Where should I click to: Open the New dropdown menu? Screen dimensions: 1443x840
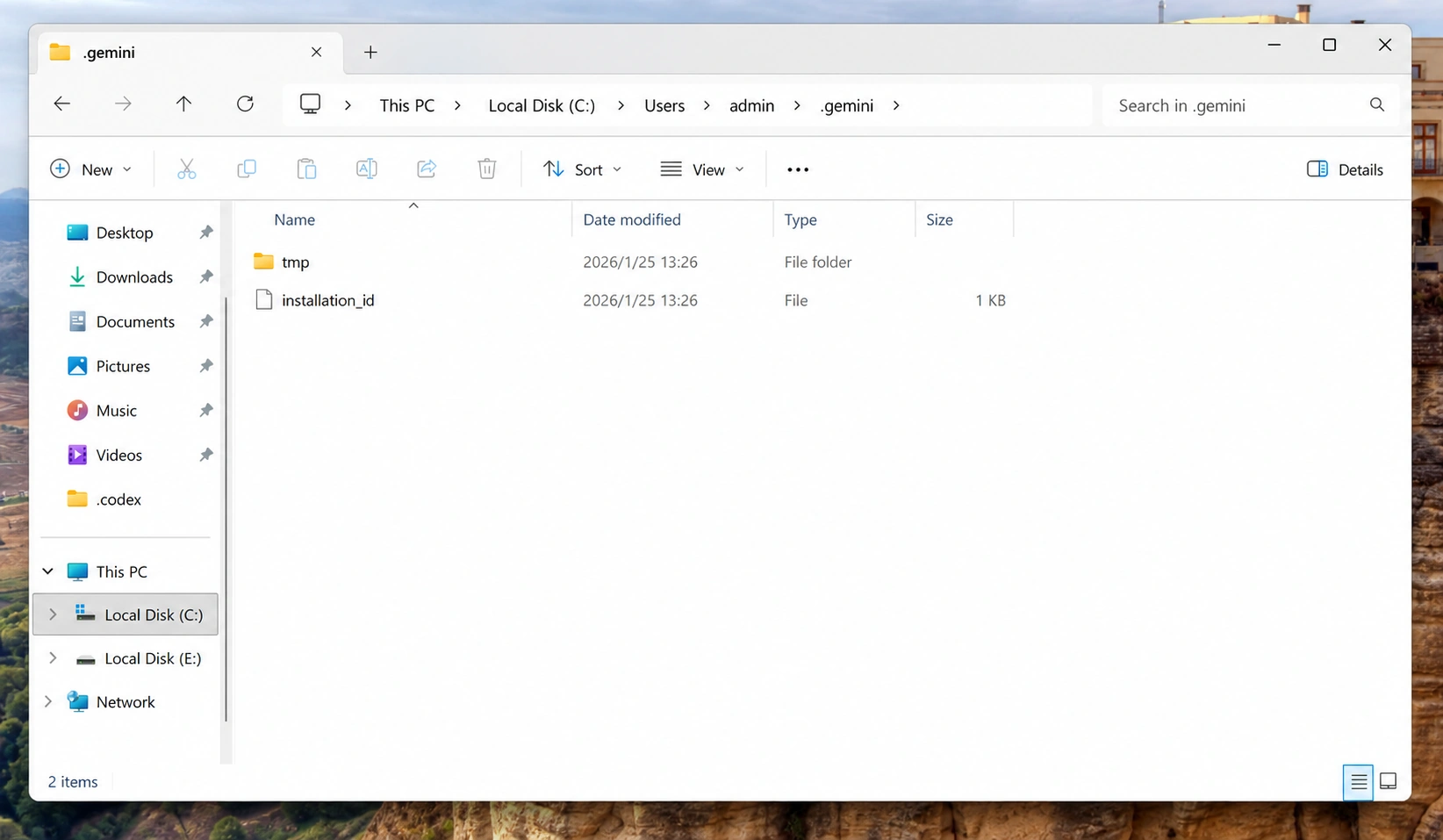coord(91,169)
